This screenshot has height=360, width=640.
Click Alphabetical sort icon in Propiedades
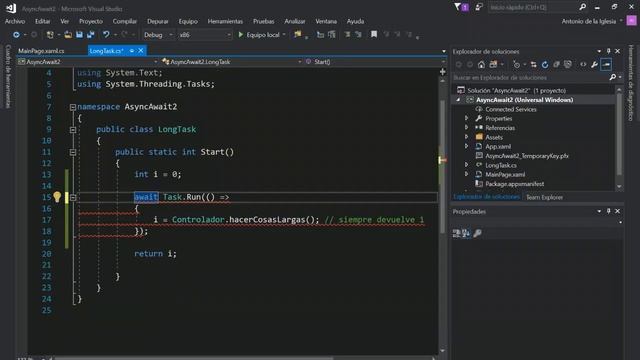(x=466, y=233)
